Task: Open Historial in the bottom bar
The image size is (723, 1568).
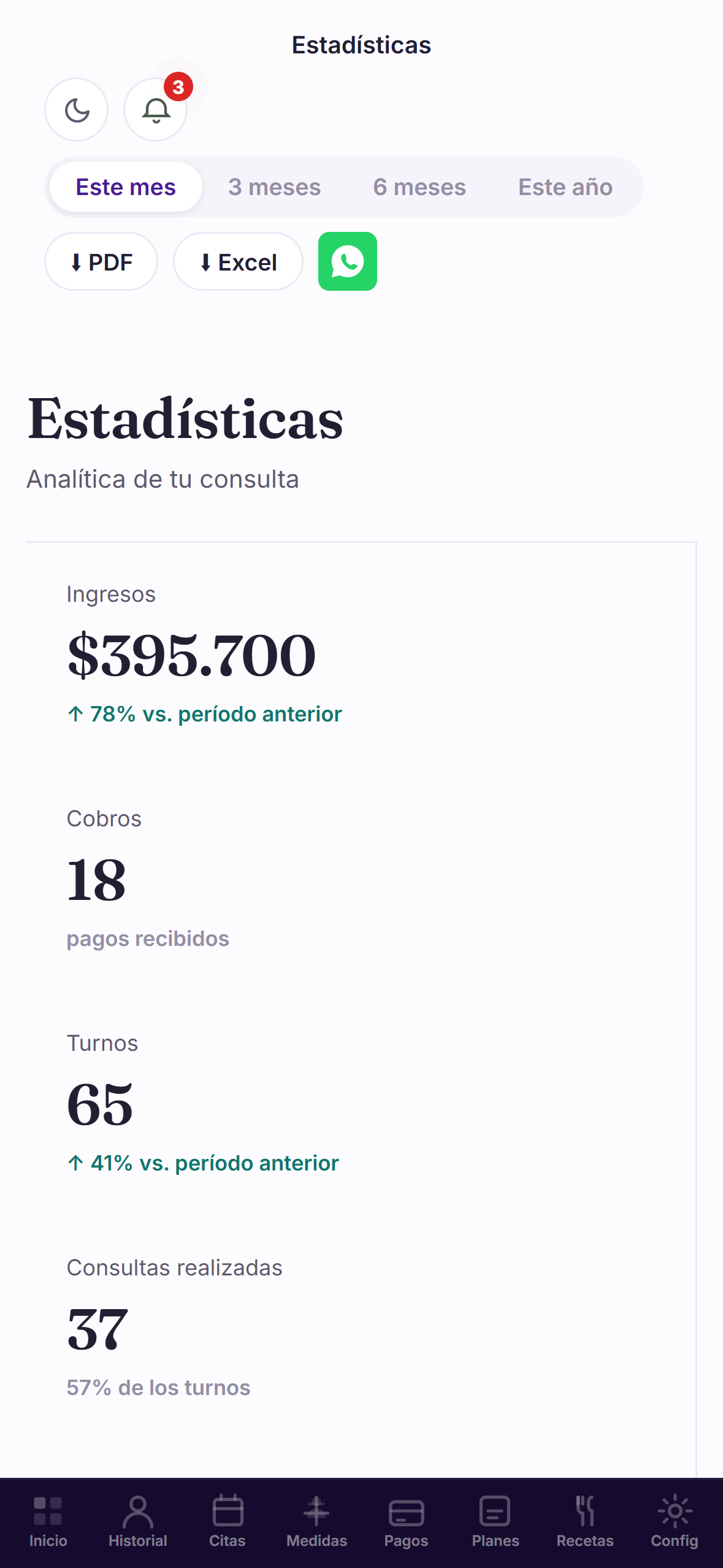Action: (x=137, y=1523)
